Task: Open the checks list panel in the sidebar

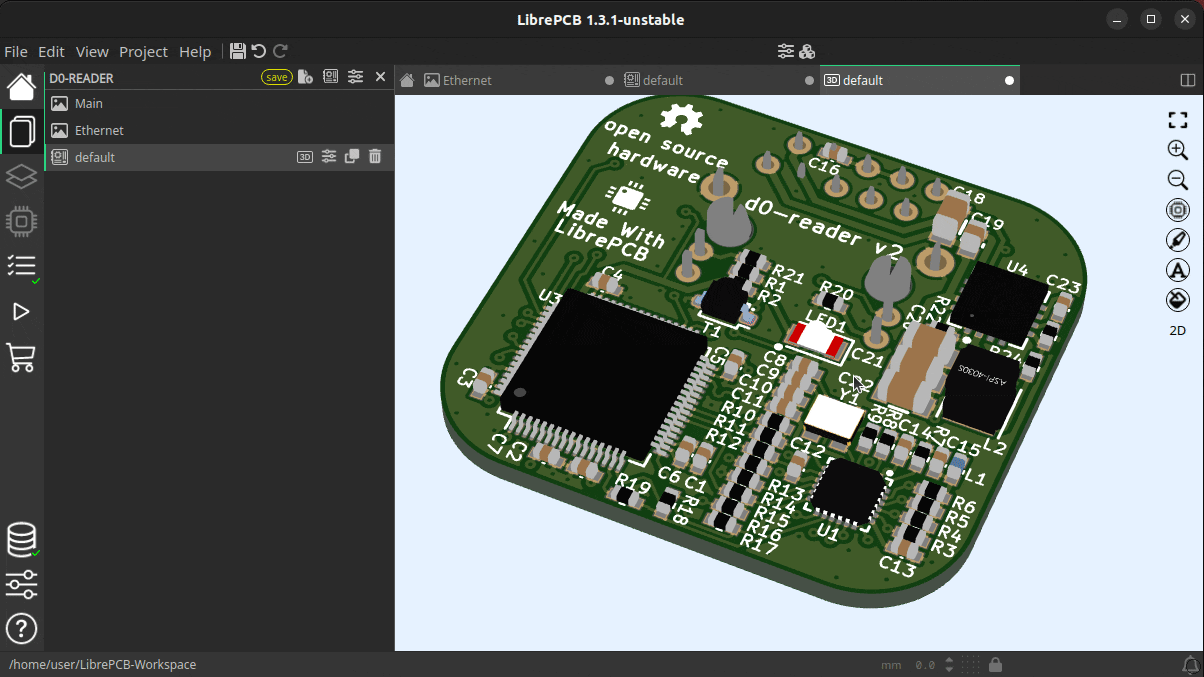Action: (22, 266)
